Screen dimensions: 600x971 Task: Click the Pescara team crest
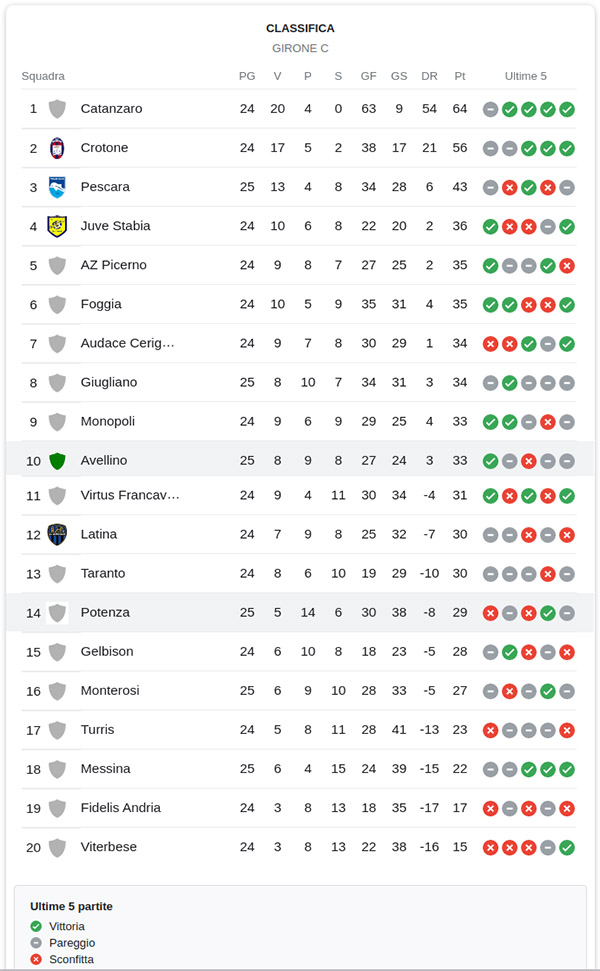[x=57, y=187]
